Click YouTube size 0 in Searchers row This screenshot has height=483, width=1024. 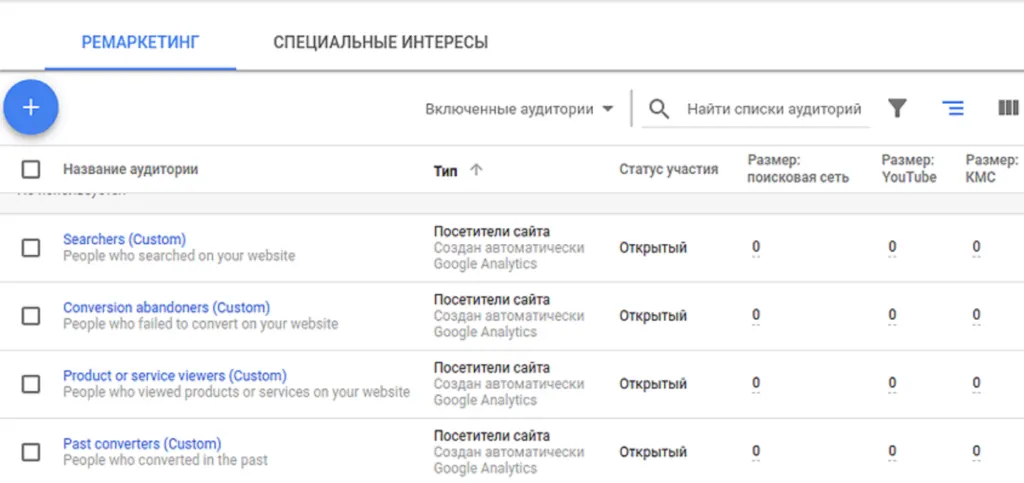coord(892,247)
